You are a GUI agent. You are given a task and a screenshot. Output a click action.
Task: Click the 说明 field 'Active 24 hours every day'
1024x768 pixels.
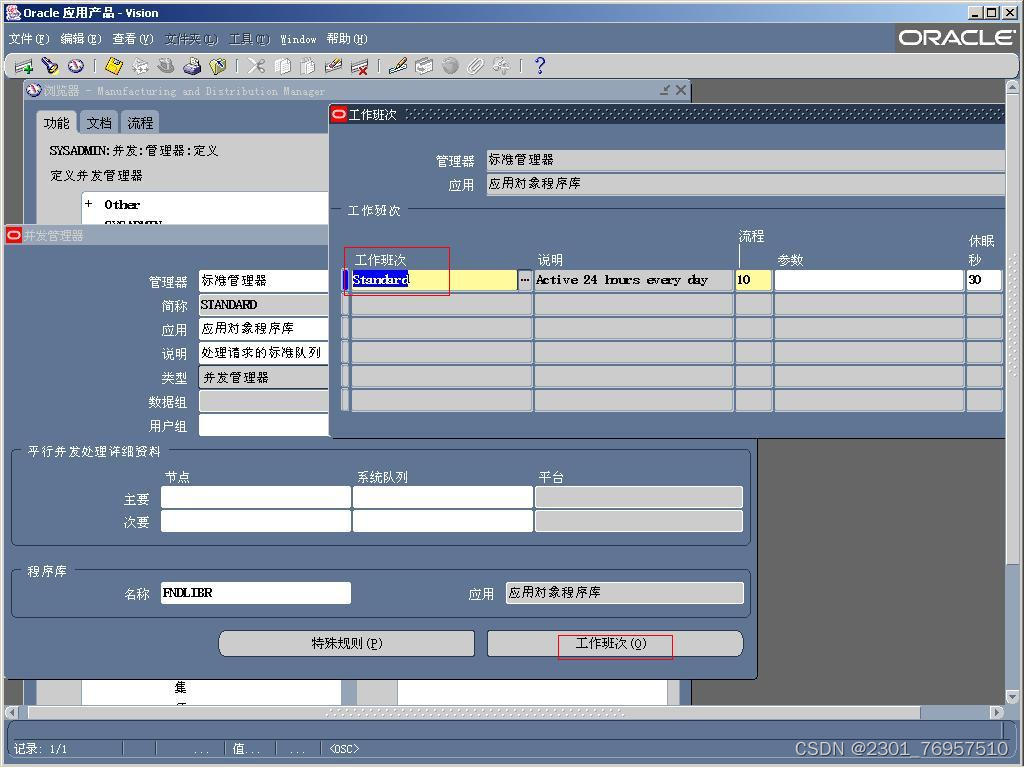tap(633, 280)
